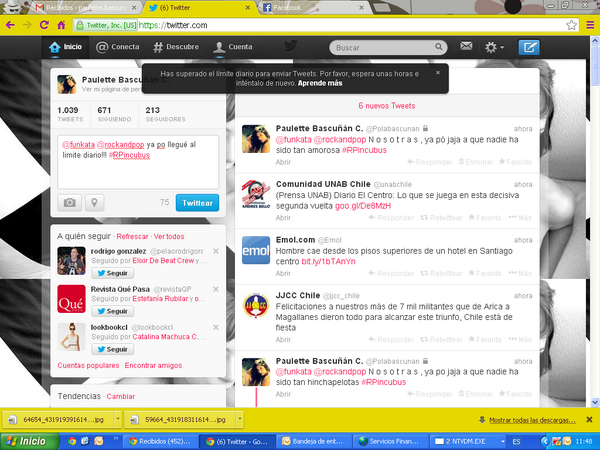600x450 pixels.
Task: Open the Conecta menu item
Action: click(117, 47)
